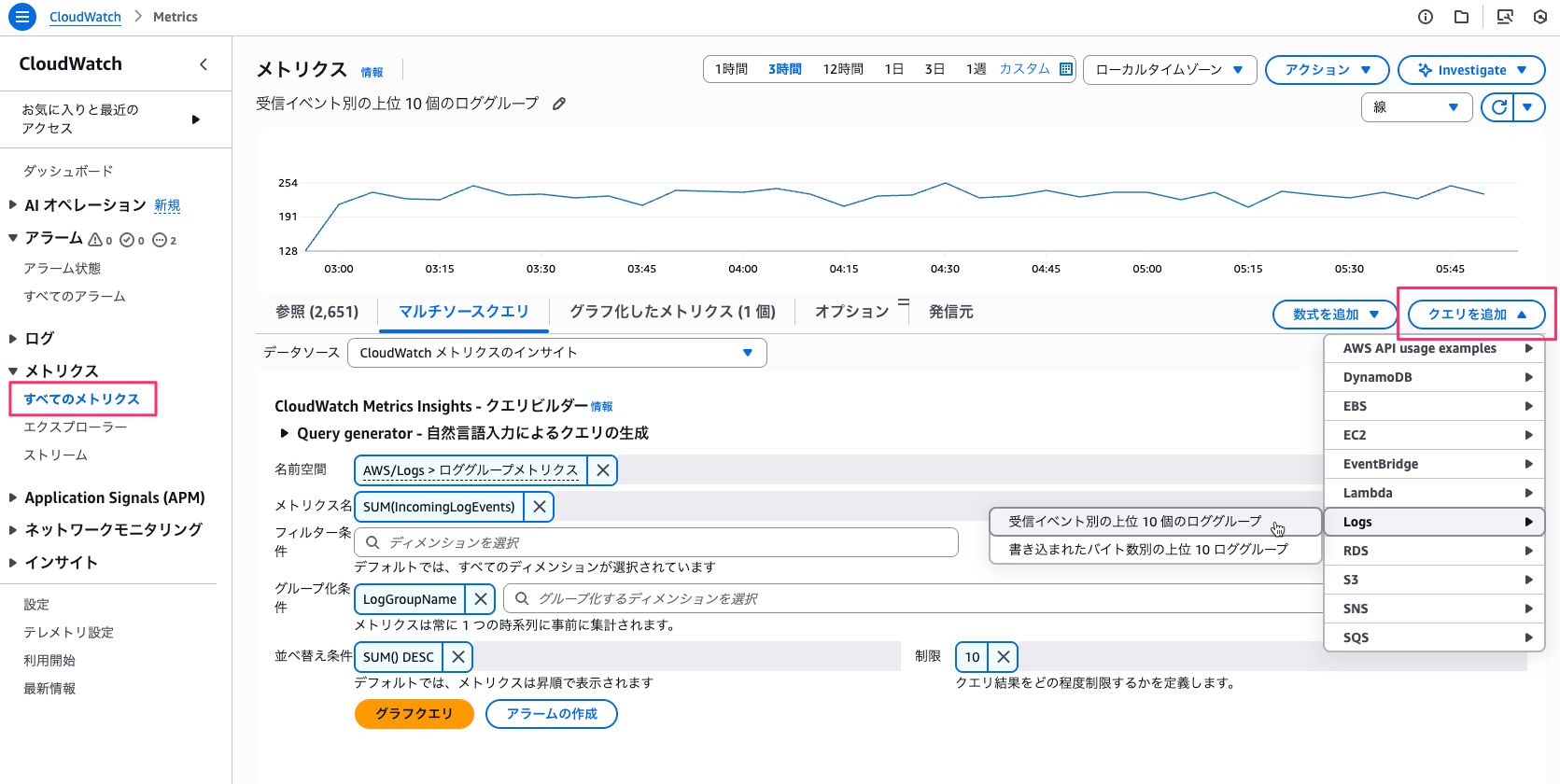This screenshot has width=1560, height=784.
Task: Open the 線 graph type dropdown
Action: (x=1416, y=107)
